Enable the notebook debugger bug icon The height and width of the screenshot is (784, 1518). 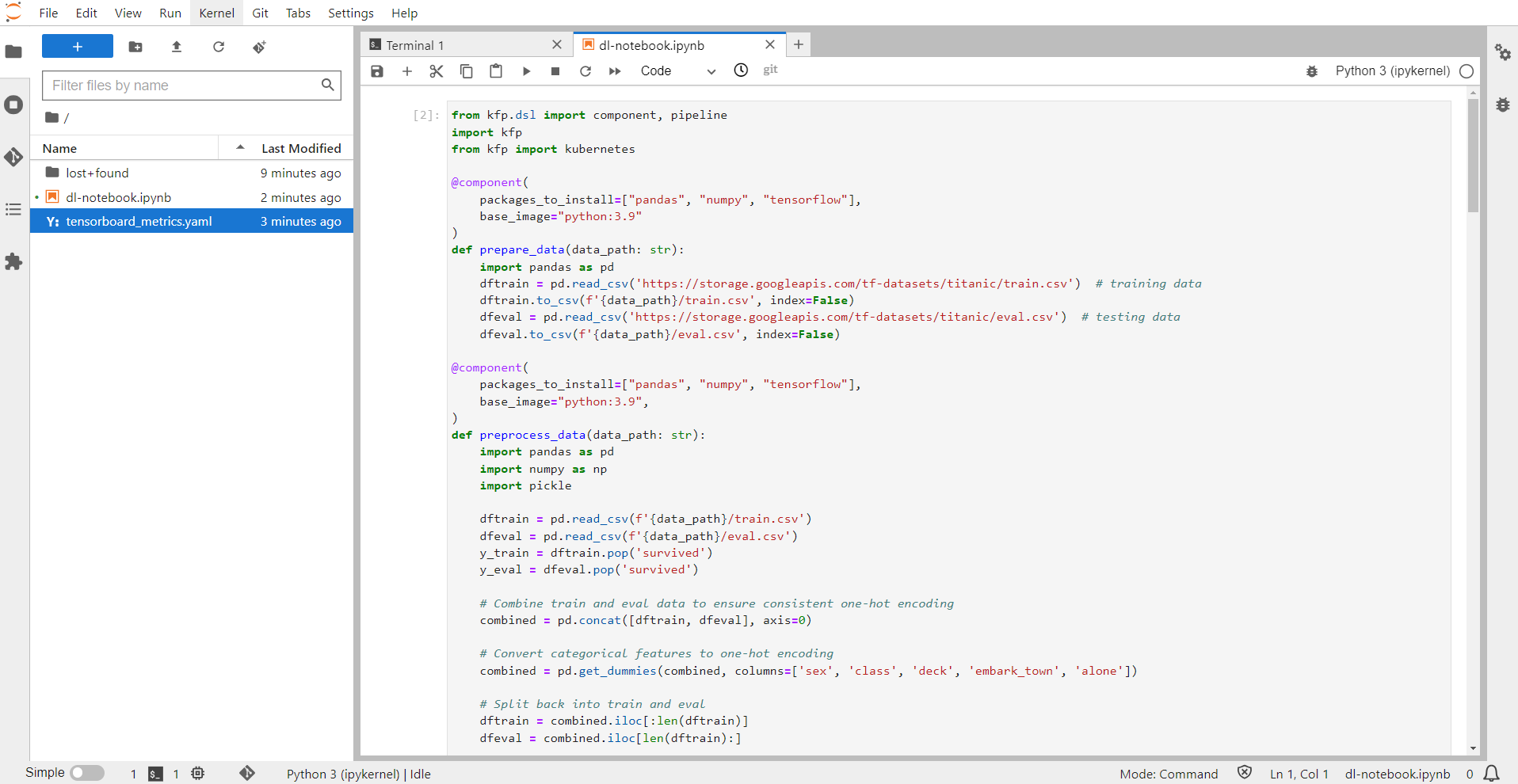(1312, 71)
